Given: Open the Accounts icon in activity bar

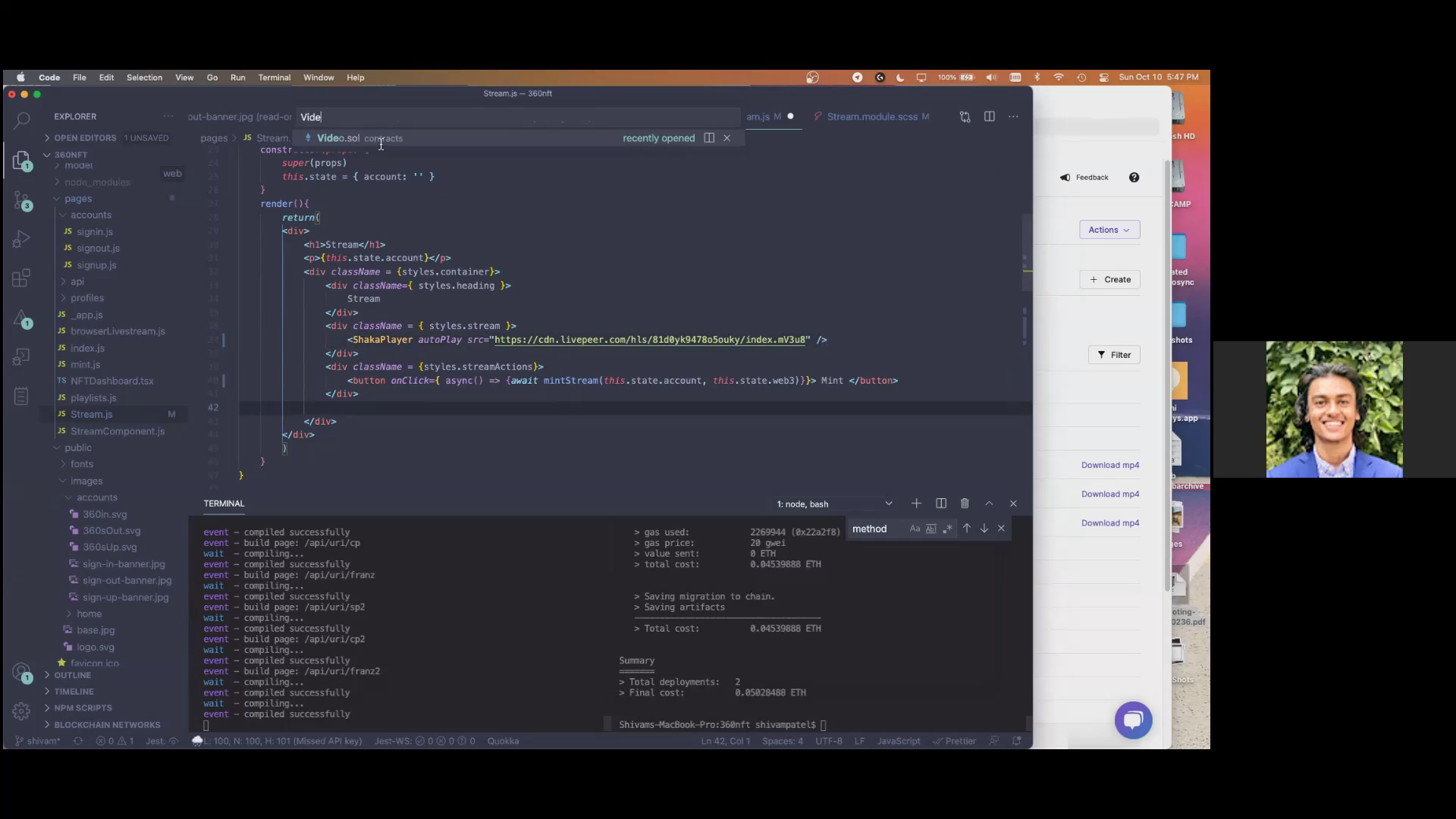Looking at the screenshot, I should [x=21, y=672].
